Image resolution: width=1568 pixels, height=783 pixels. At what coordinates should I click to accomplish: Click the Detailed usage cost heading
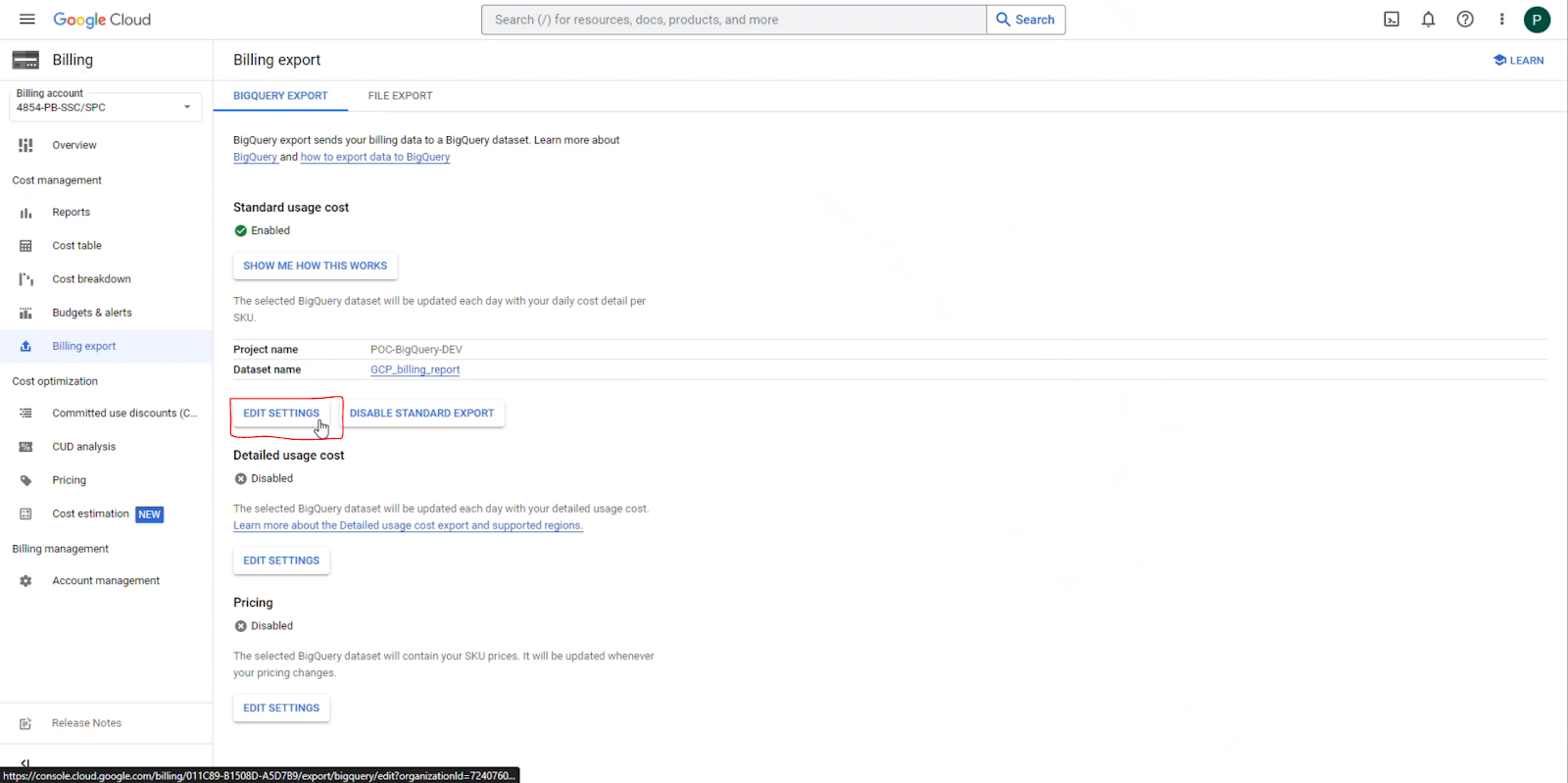point(288,456)
